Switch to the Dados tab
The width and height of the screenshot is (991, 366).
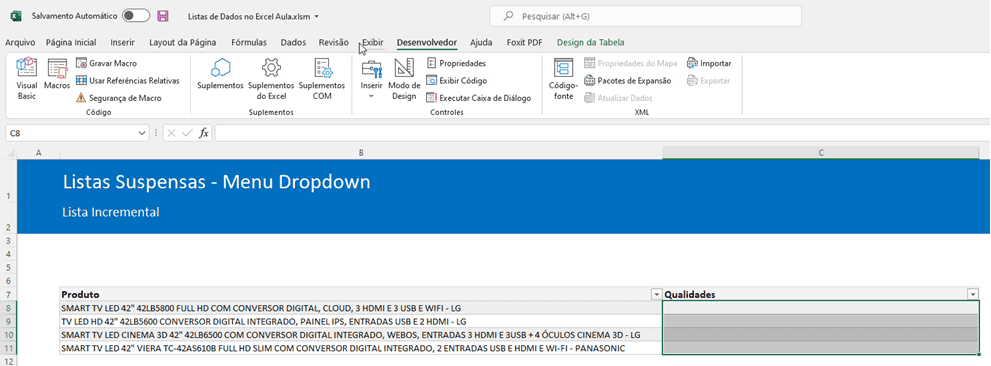point(293,42)
